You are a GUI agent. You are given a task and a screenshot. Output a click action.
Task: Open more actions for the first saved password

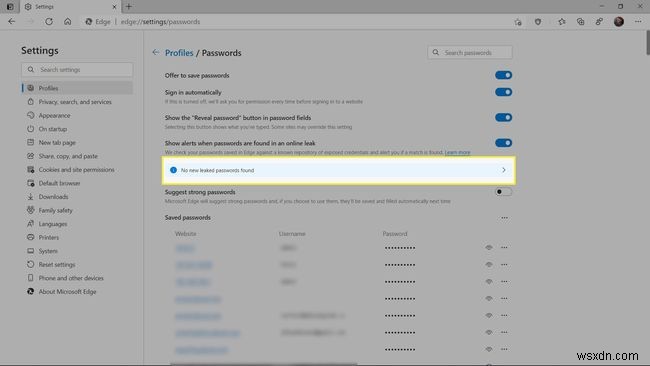coord(504,247)
